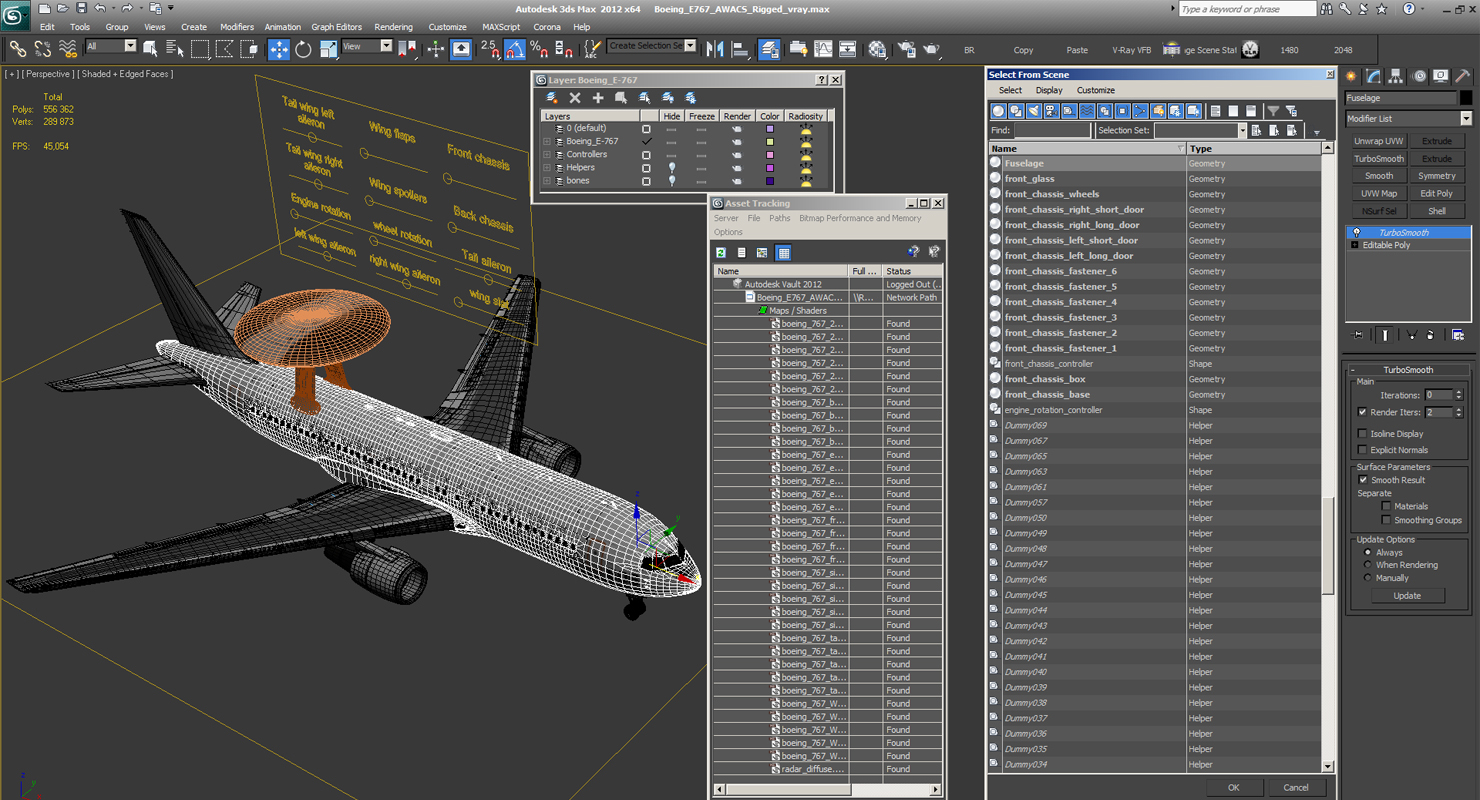Enable Isoline Display checkbox
The image size is (1480, 800).
click(x=1363, y=434)
